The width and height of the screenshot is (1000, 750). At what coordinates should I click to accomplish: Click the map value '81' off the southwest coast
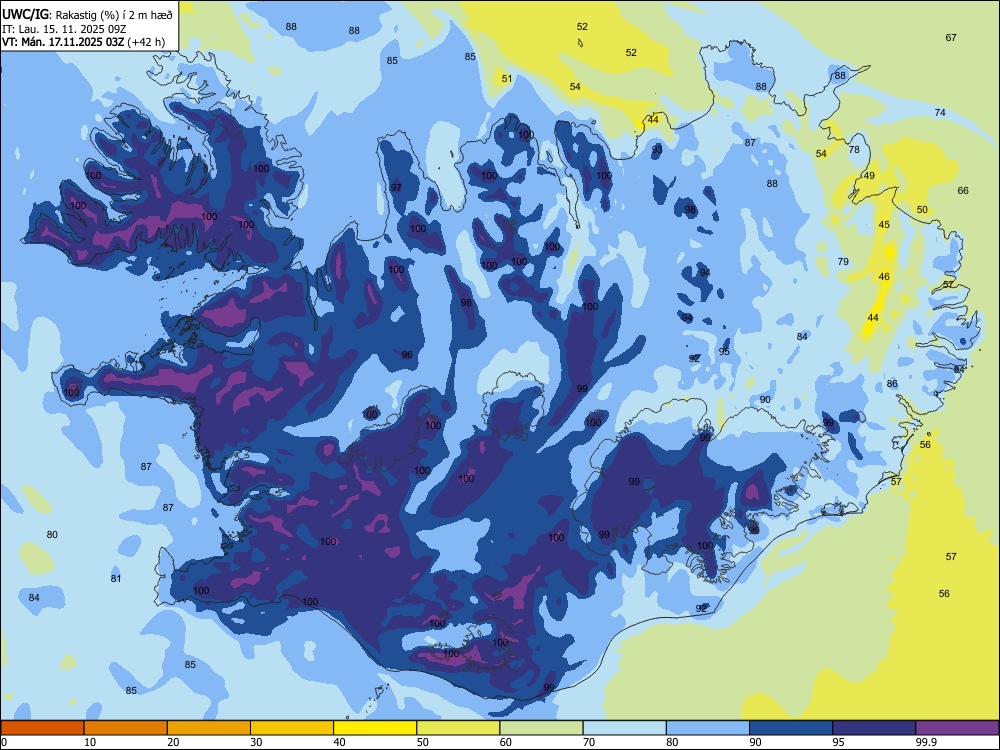[x=115, y=579]
